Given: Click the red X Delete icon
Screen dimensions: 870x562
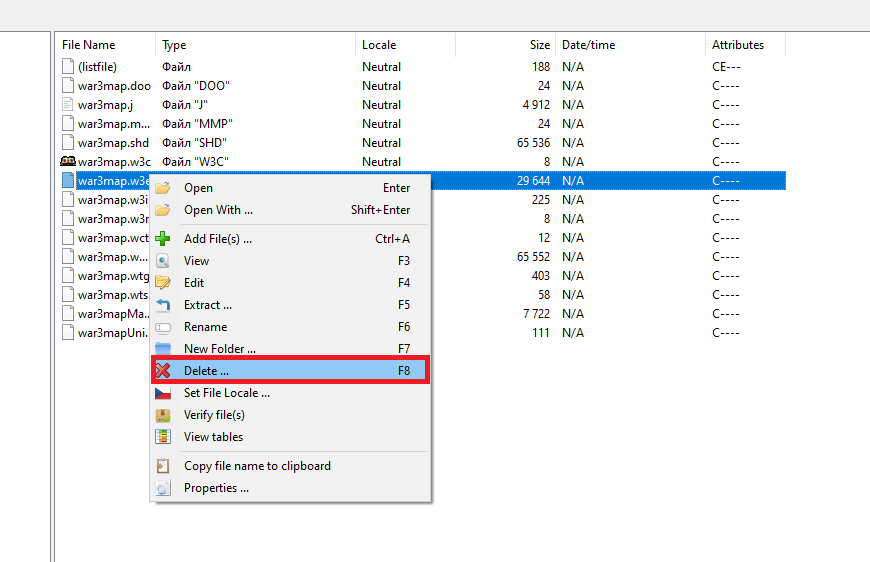Looking at the screenshot, I should point(163,371).
